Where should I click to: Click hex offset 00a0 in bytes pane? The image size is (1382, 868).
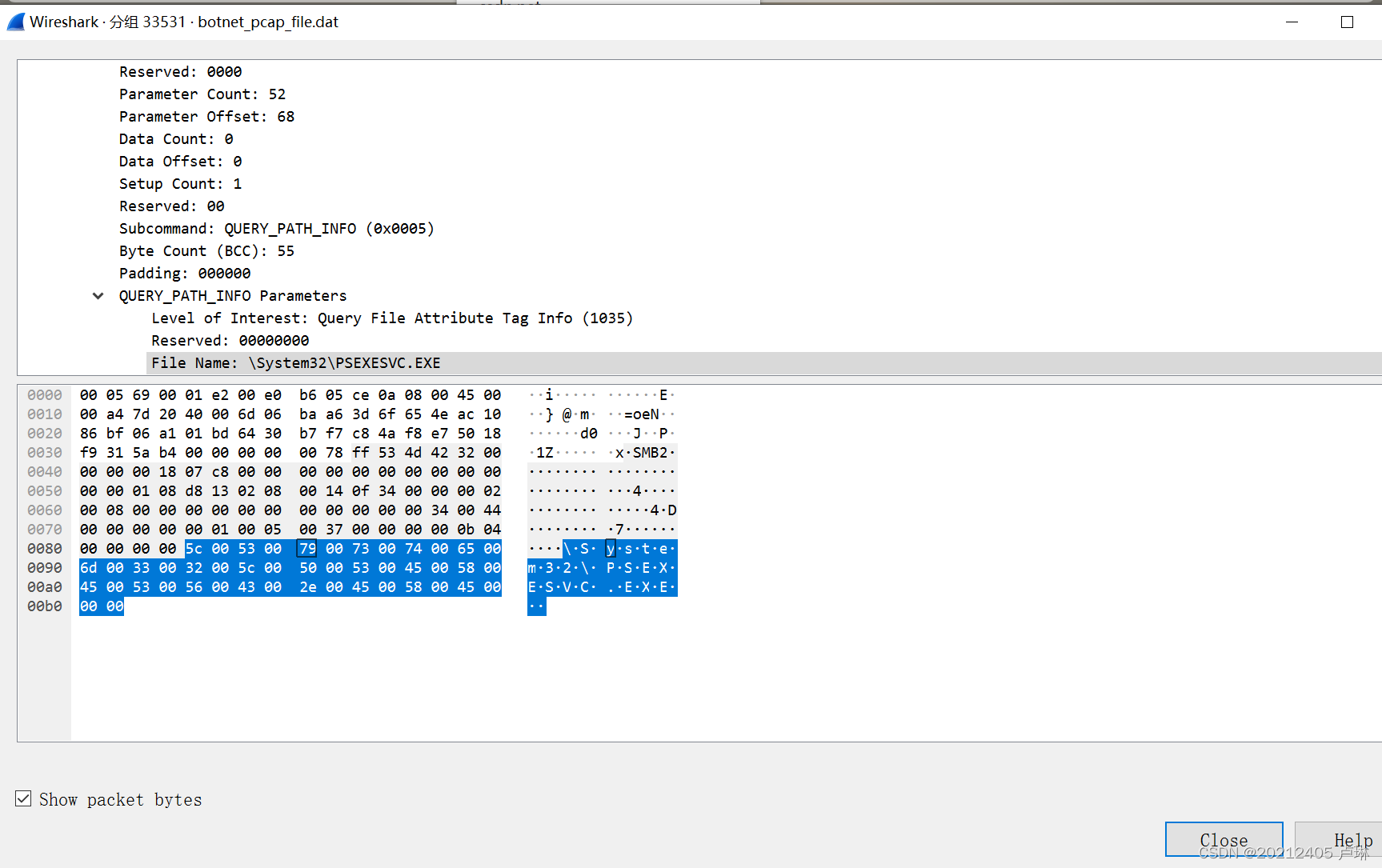coord(45,587)
